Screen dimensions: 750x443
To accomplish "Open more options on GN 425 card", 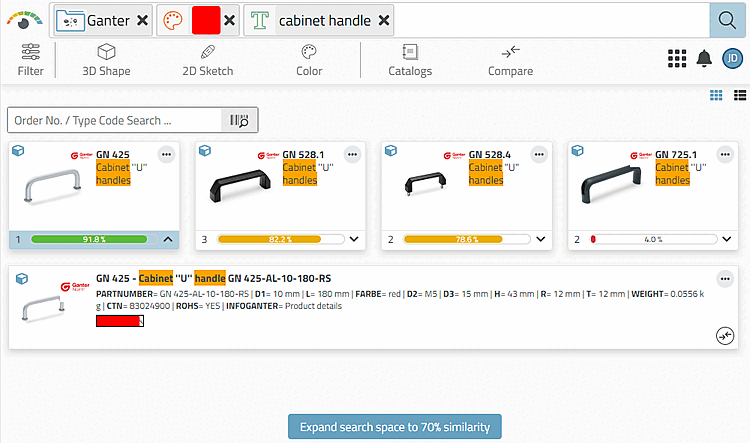I will coord(166,155).
